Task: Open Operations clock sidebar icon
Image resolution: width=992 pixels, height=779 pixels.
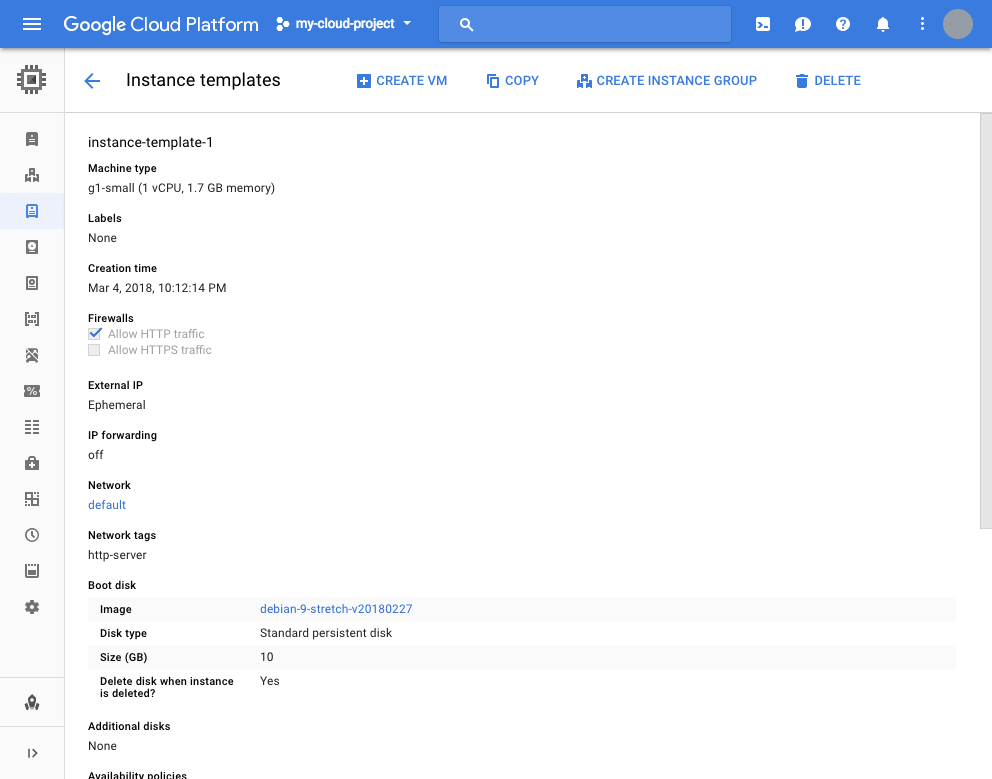Action: tap(32, 535)
